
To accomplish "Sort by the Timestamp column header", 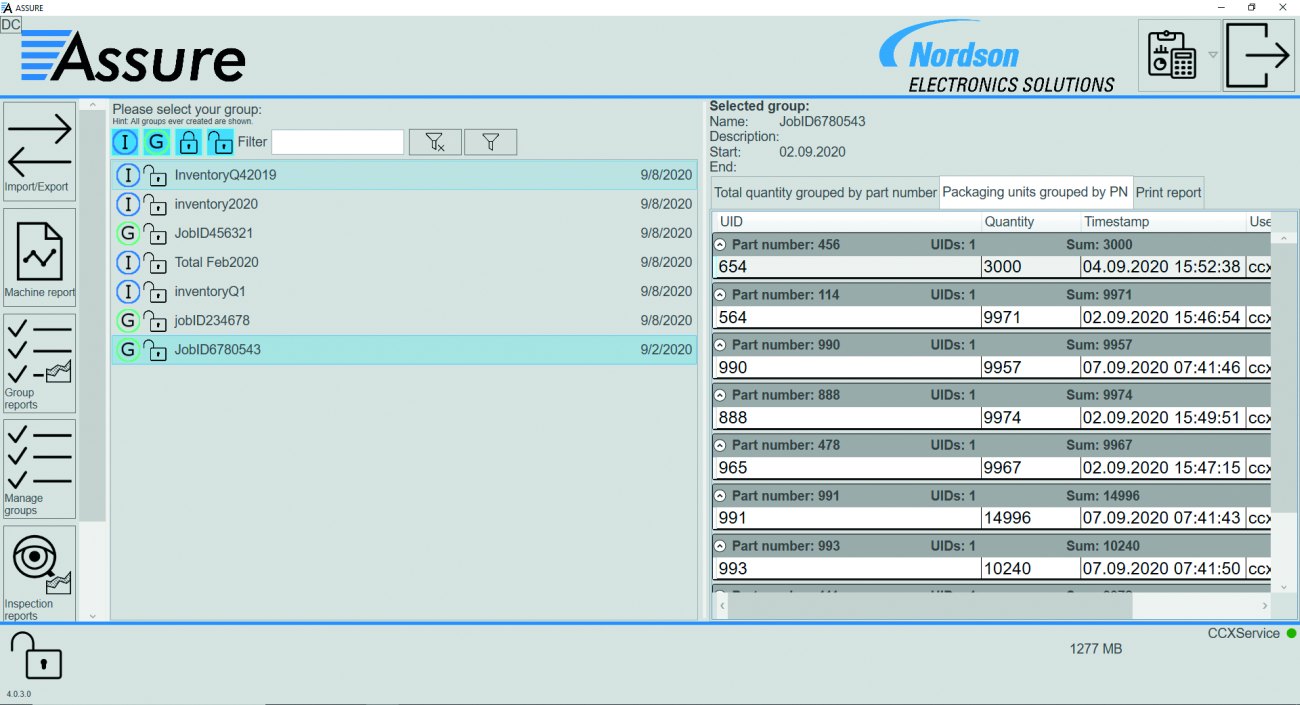I will click(x=1162, y=221).
